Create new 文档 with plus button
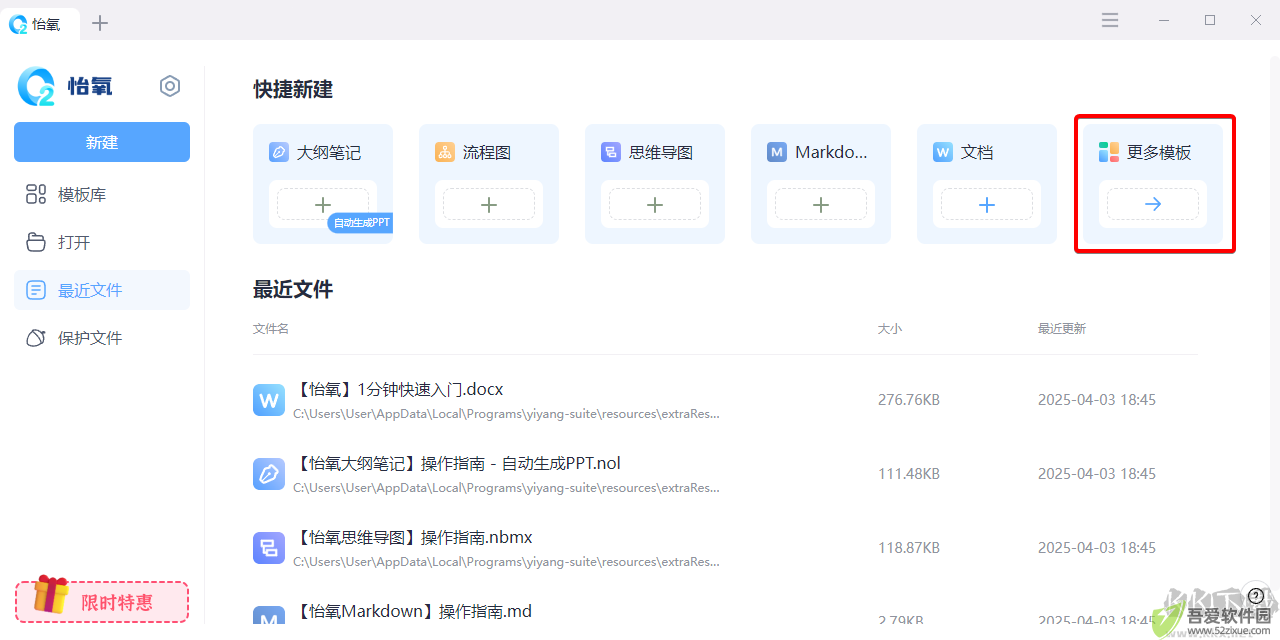This screenshot has width=1280, height=640. pos(987,204)
